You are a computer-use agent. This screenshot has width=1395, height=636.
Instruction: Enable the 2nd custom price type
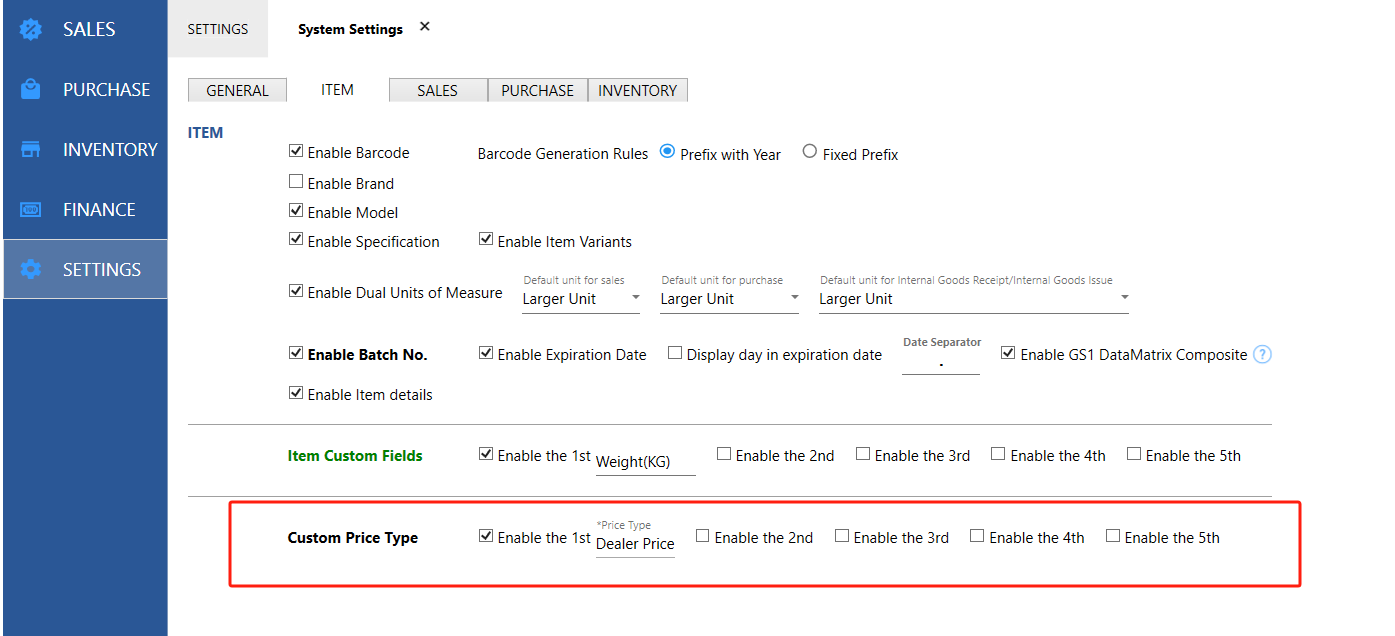pos(703,536)
